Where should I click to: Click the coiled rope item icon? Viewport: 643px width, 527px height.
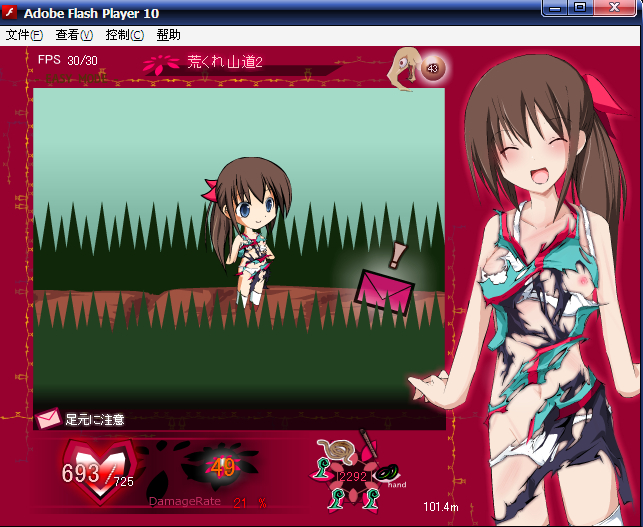336,452
